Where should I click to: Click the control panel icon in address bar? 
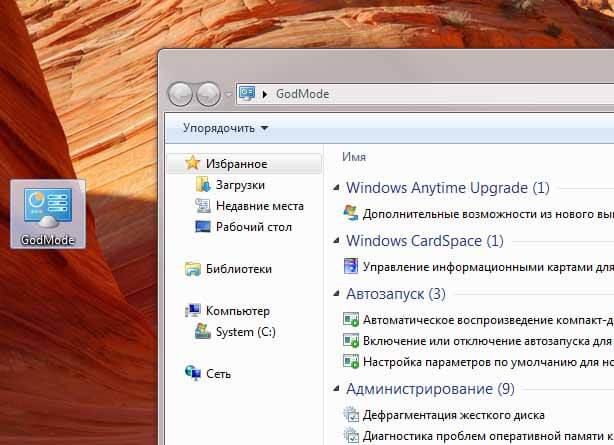[247, 94]
